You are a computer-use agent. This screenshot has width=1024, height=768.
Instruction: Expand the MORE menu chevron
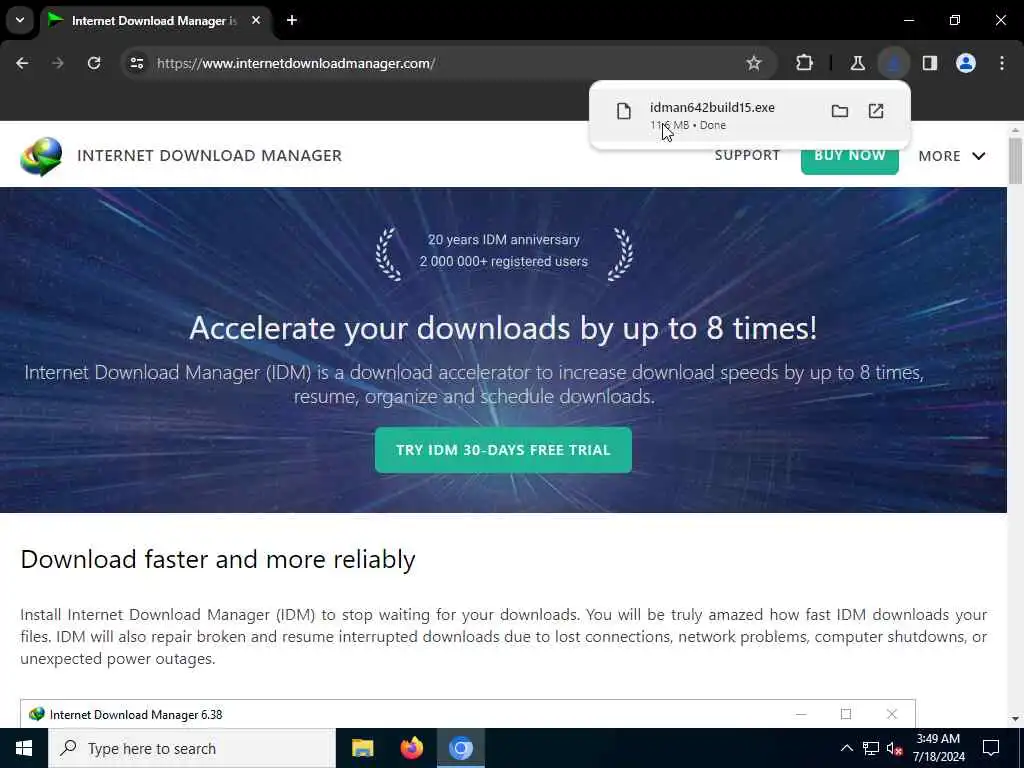coord(978,156)
